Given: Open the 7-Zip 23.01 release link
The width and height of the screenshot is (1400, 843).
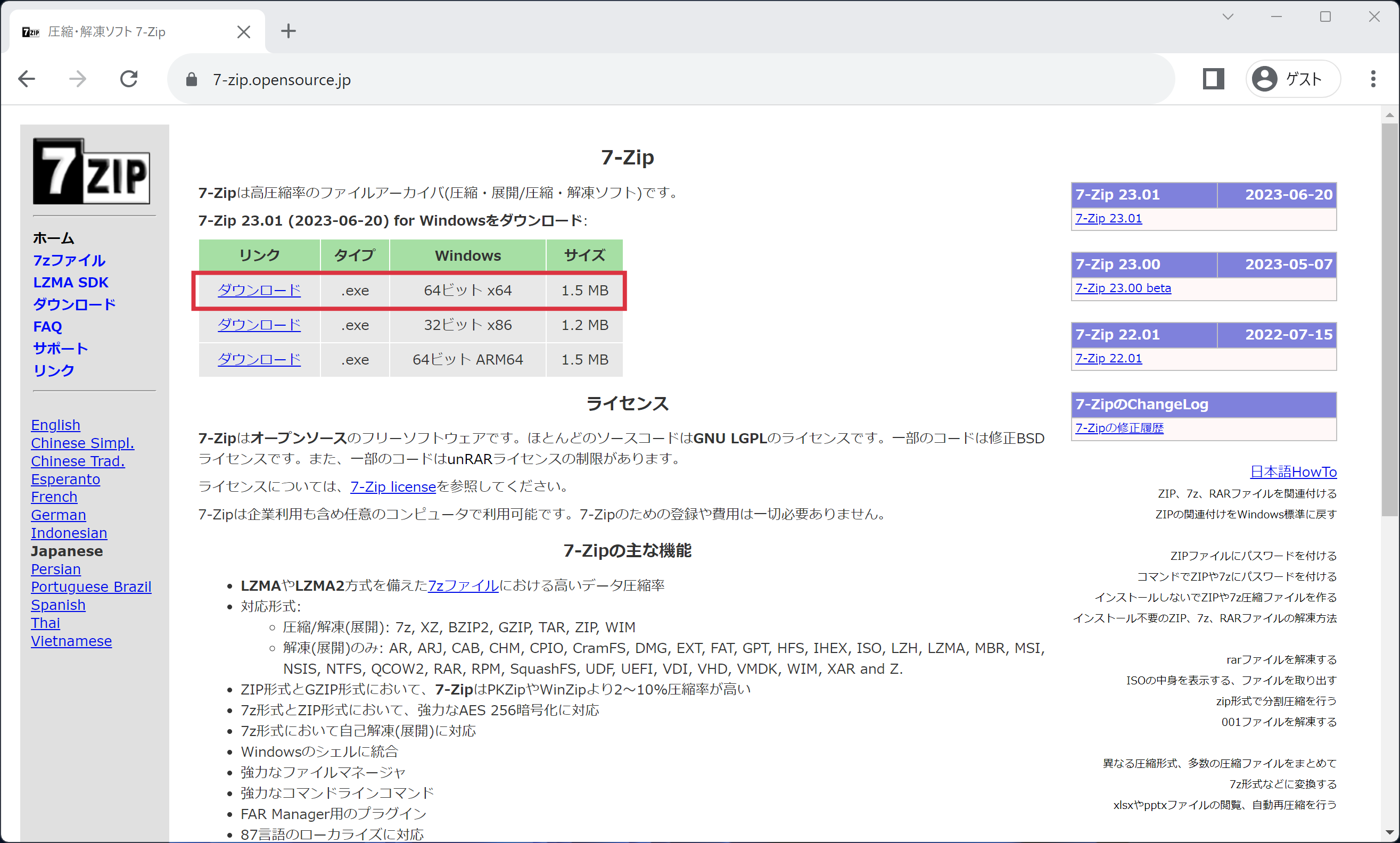Looking at the screenshot, I should click(x=1108, y=218).
